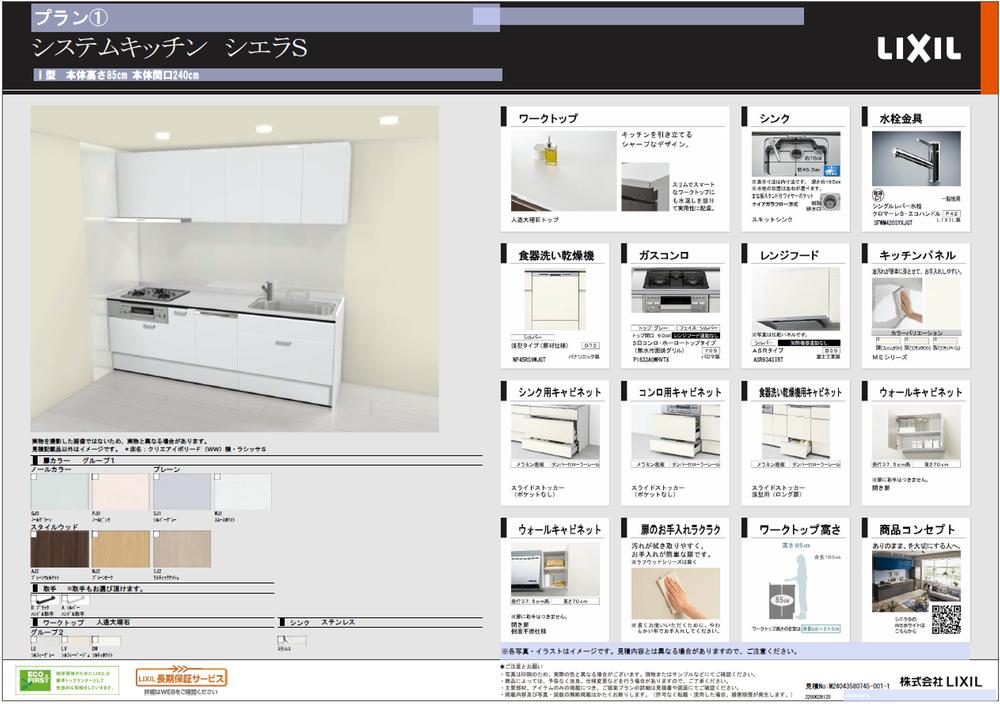Screen dimensions: 1000x704
Task: Click the 株式会社 LIXIL footer logo
Action: coord(941,682)
